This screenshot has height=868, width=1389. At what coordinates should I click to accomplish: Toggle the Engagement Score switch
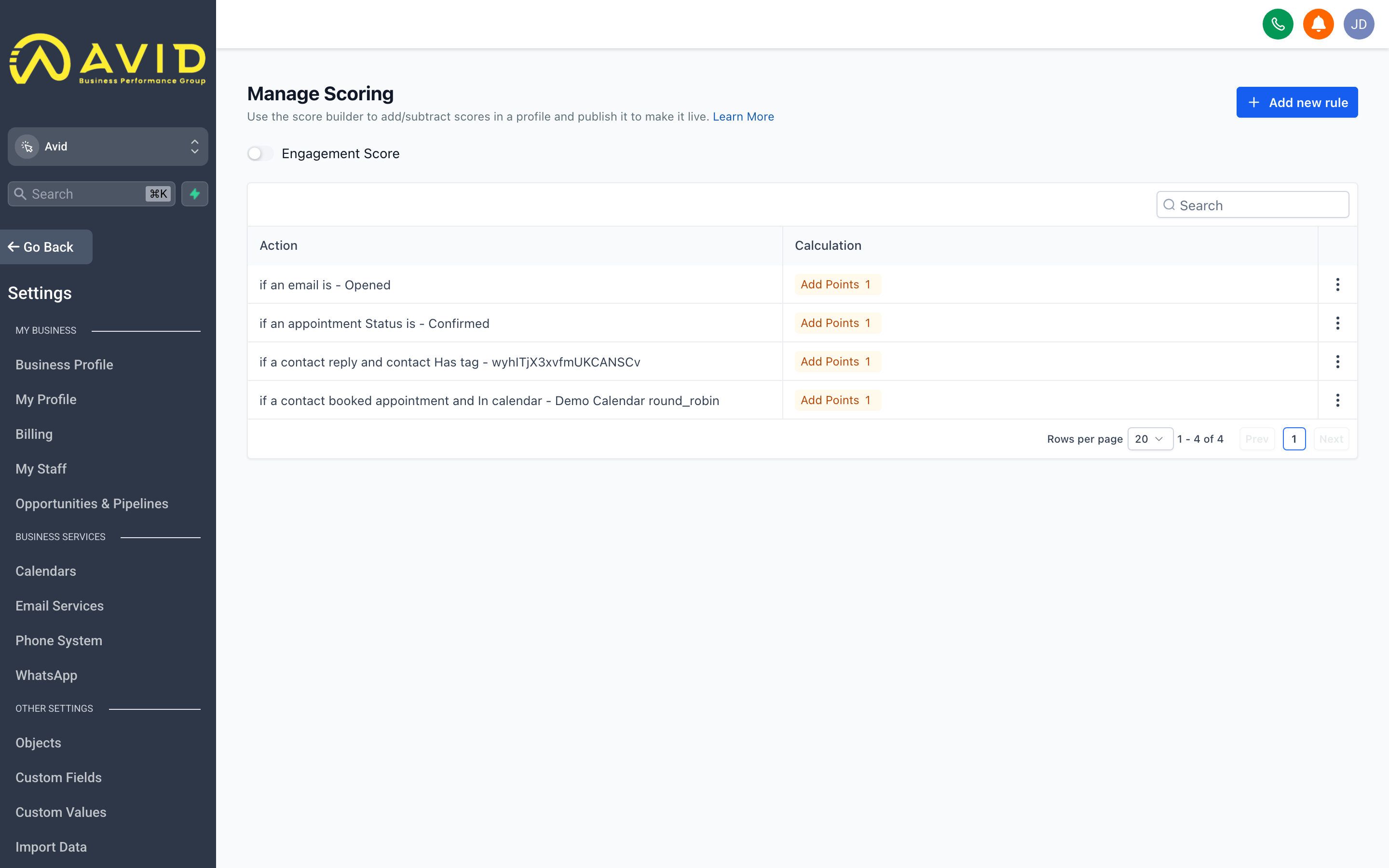[260, 153]
